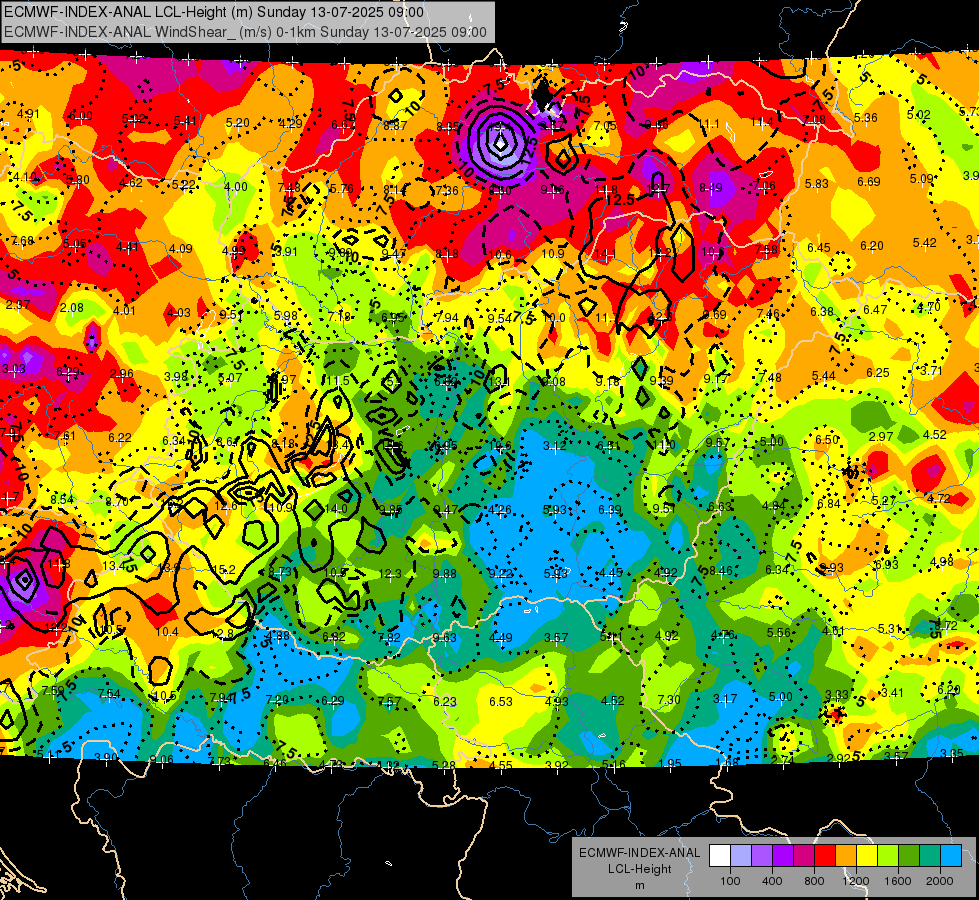Click the wind shear value 6.50
The height and width of the screenshot is (900, 979).
coord(827,440)
